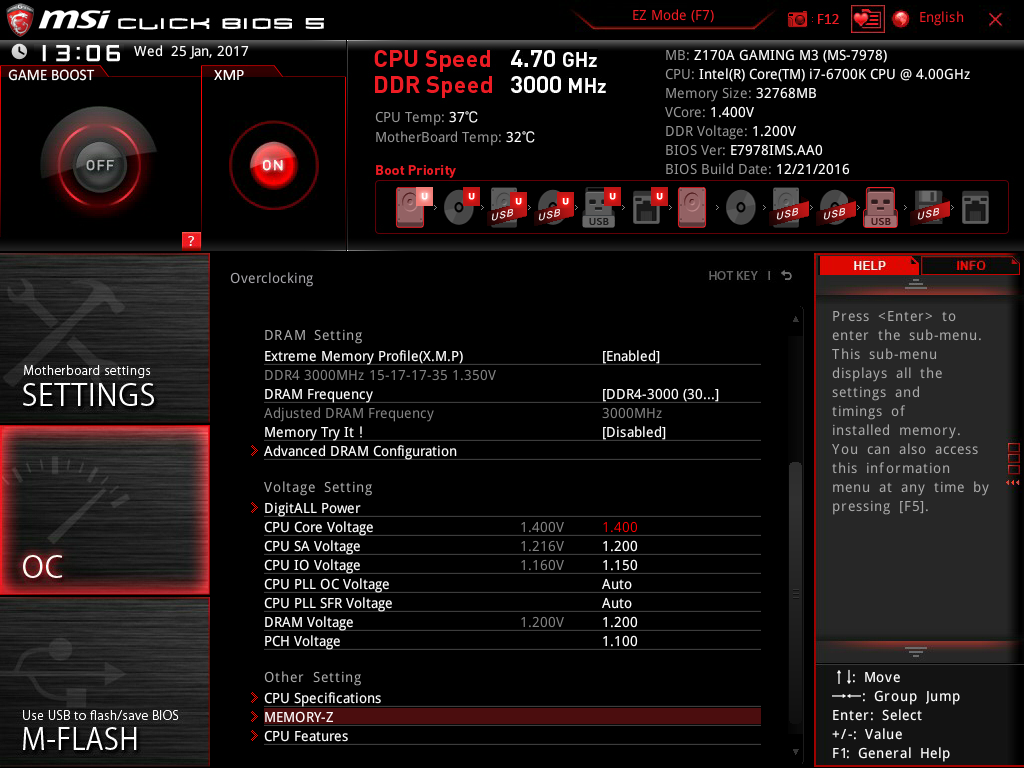
Task: Select the UEFI USB CD/DVD boot icon
Action: pos(555,208)
